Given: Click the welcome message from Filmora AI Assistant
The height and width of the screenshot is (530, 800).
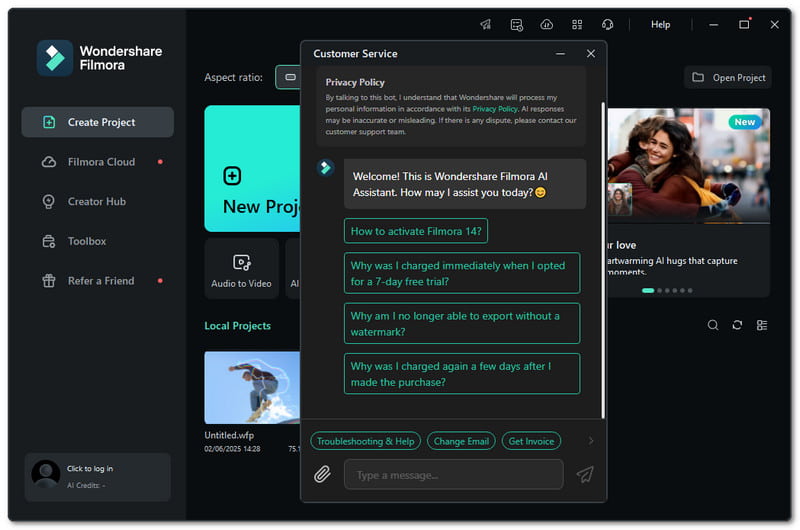Looking at the screenshot, I should tap(465, 184).
